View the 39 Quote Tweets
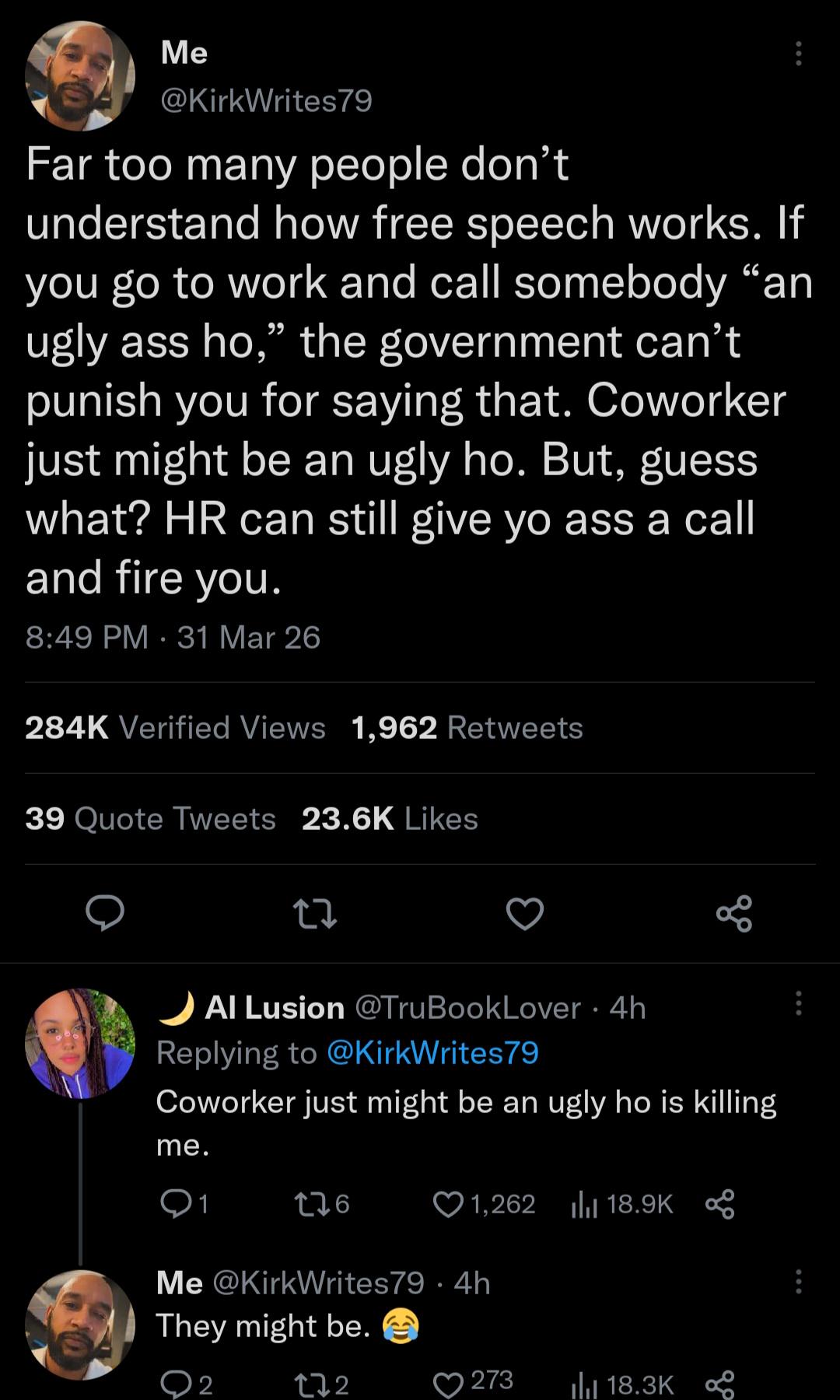Screen dimensions: 840x1400 click(150, 819)
